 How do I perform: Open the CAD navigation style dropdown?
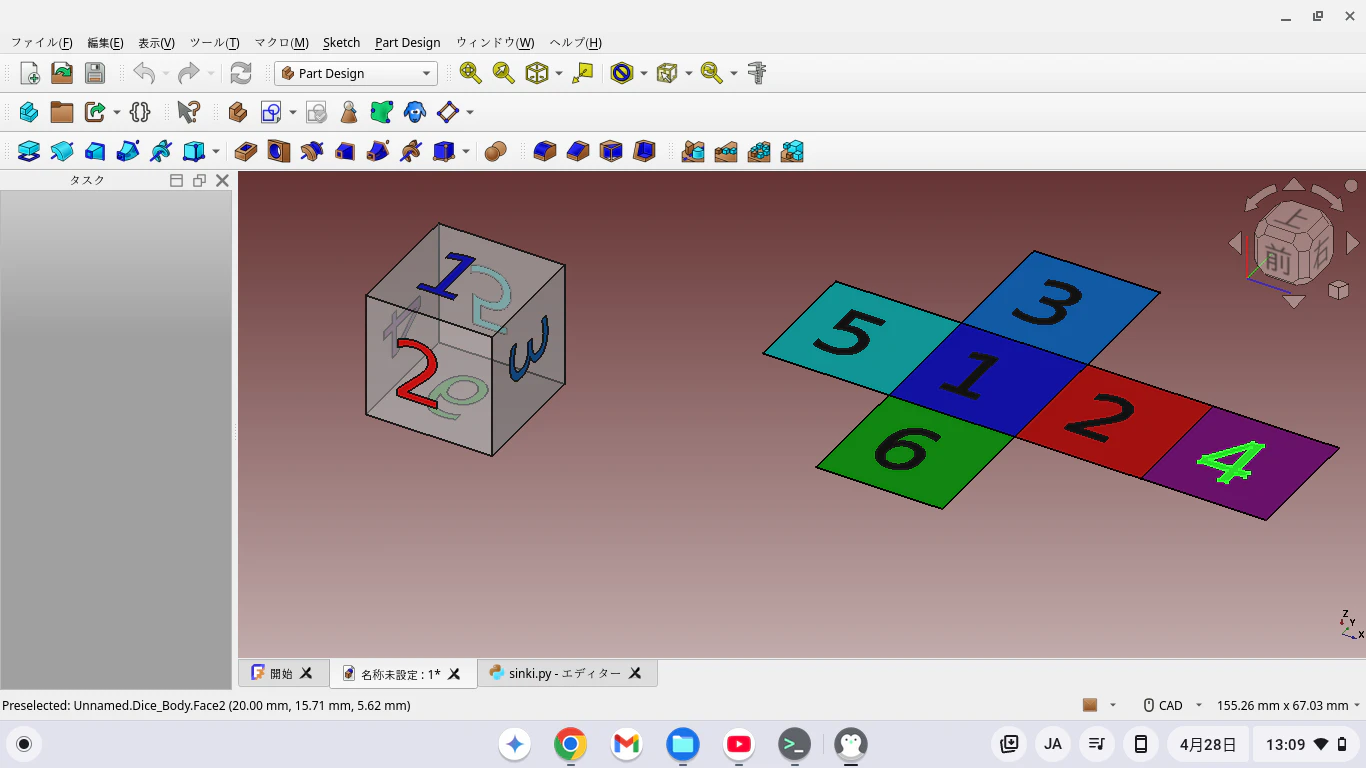1173,705
